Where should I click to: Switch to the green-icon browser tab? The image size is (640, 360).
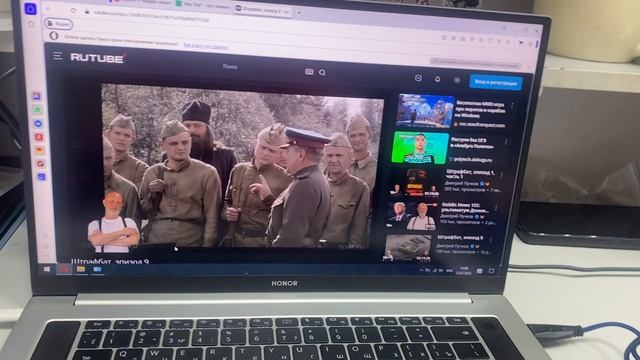click(x=202, y=4)
